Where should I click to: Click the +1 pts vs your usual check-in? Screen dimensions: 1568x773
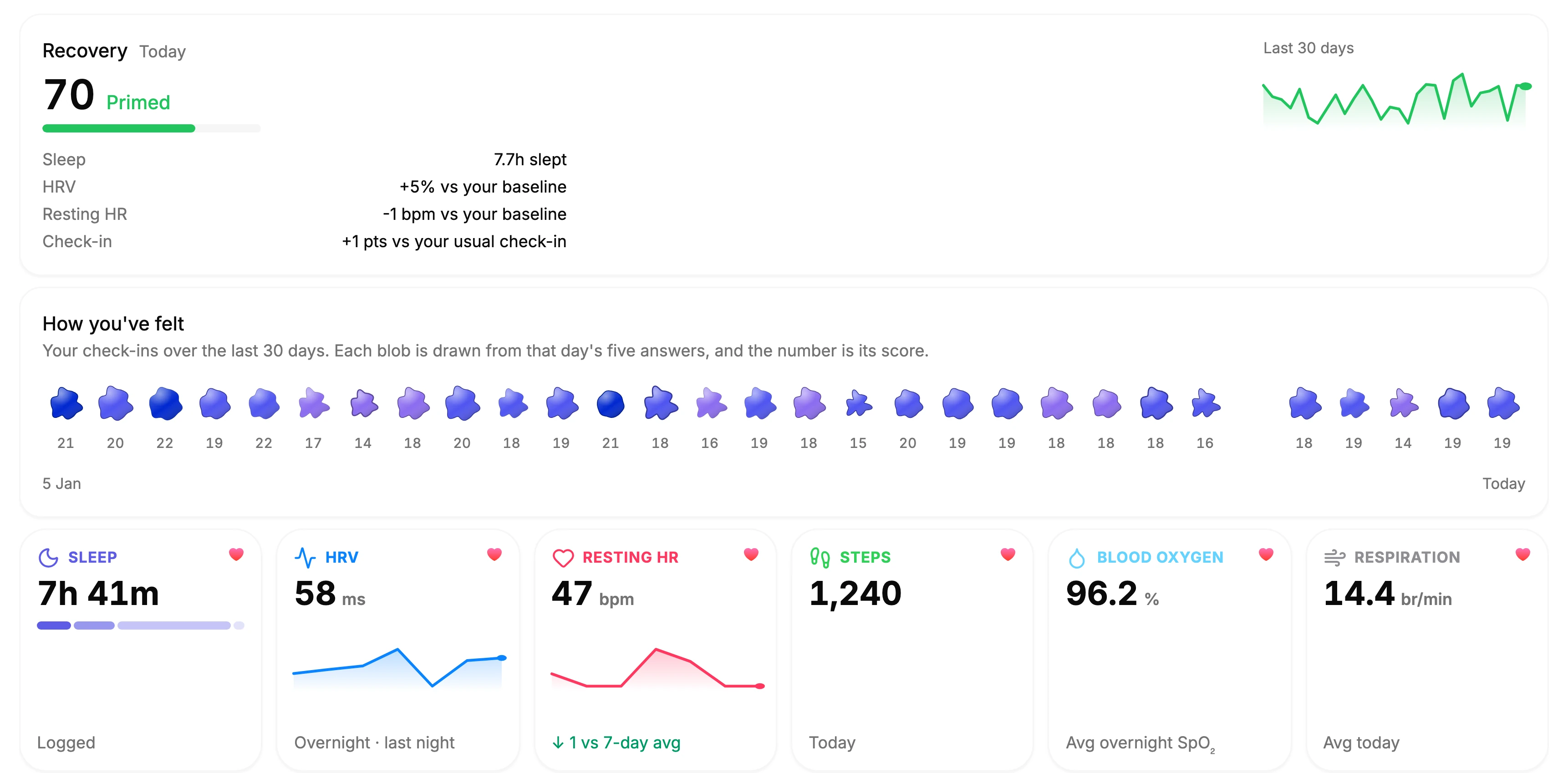coord(454,242)
